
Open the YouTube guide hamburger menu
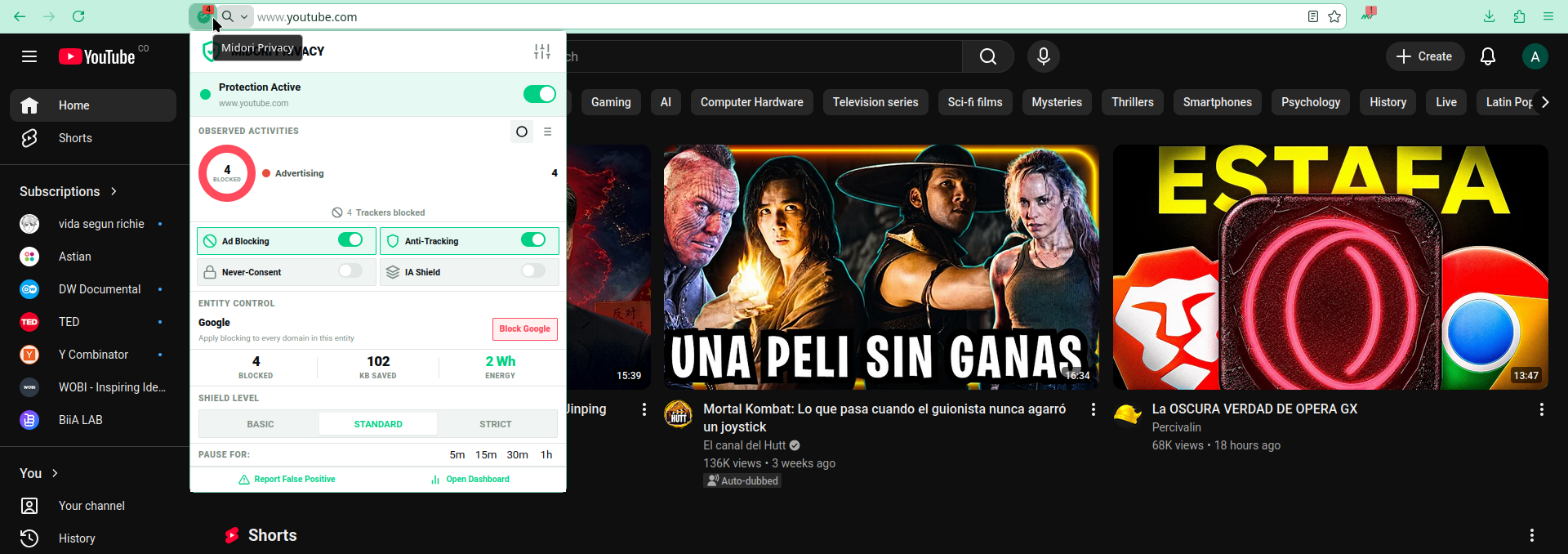[x=29, y=56]
